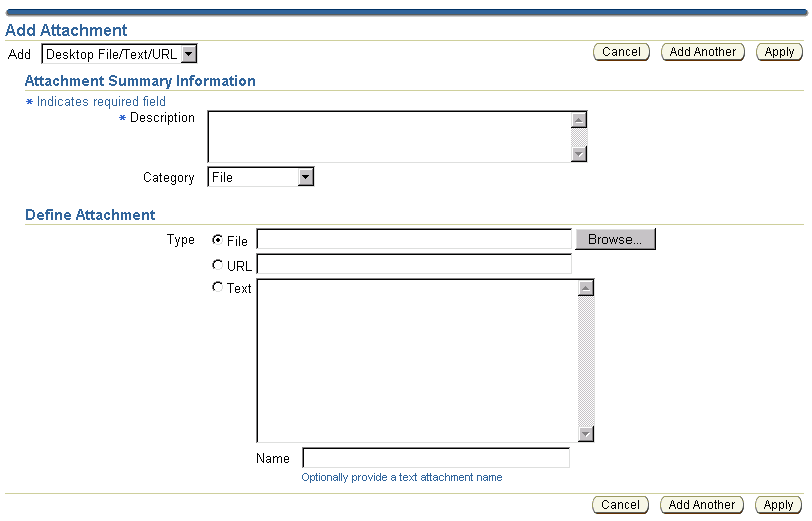Focus the File path input field
Screen dimensions: 812x521
pos(414,239)
